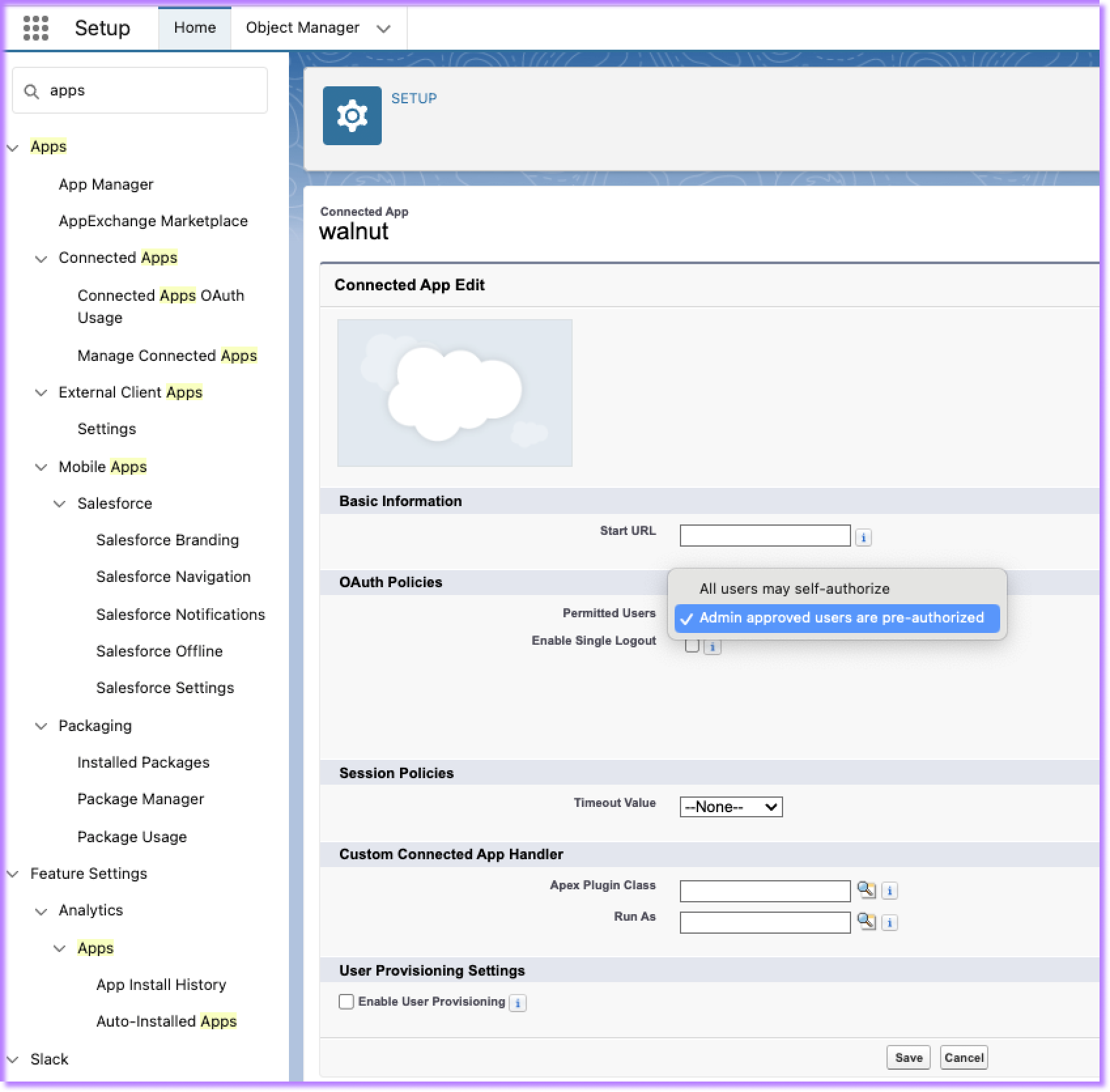This screenshot has height=1092, width=1110.
Task: Open Salesforce Offline in sidebar
Action: 160,651
